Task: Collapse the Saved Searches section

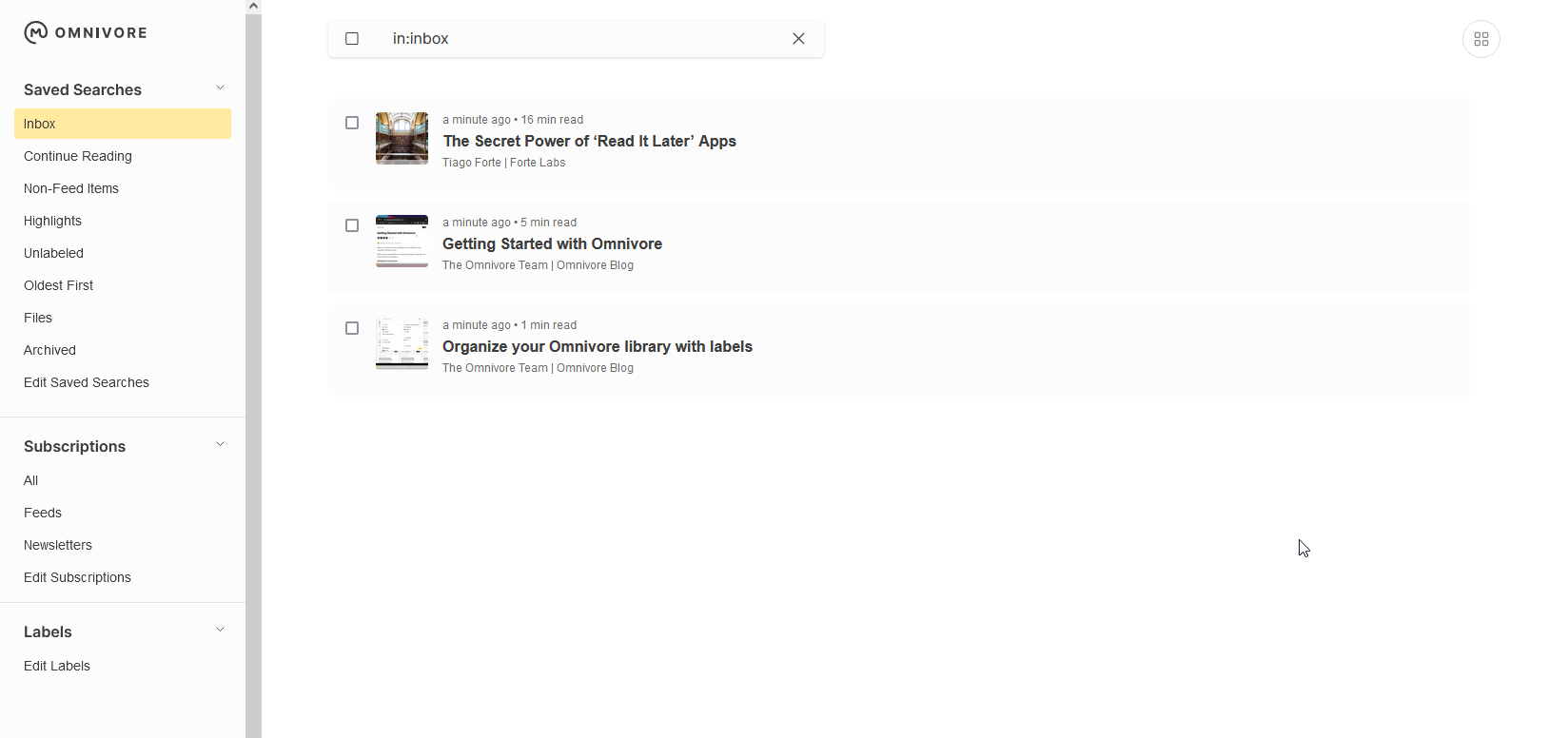Action: coord(220,88)
